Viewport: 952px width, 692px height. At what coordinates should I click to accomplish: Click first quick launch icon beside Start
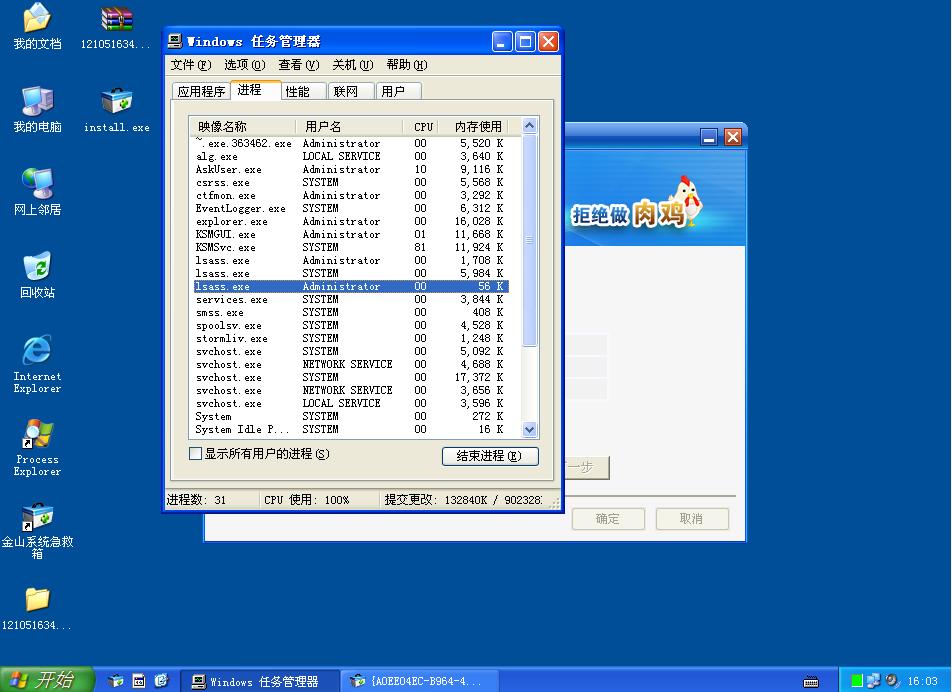(x=115, y=681)
